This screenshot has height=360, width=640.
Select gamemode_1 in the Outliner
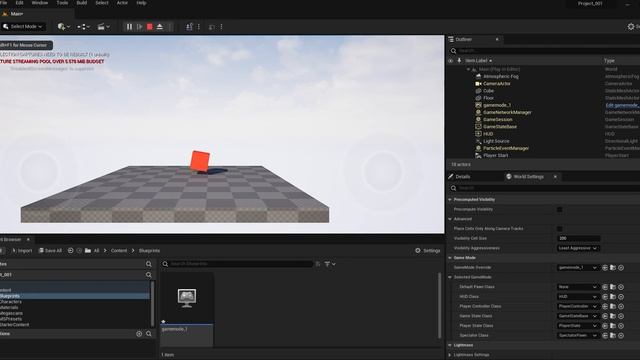click(x=496, y=105)
